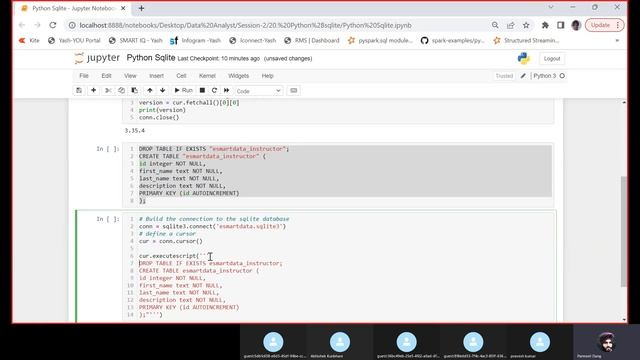
Task: Click the Trusted notebook indicator
Action: pyautogui.click(x=504, y=76)
